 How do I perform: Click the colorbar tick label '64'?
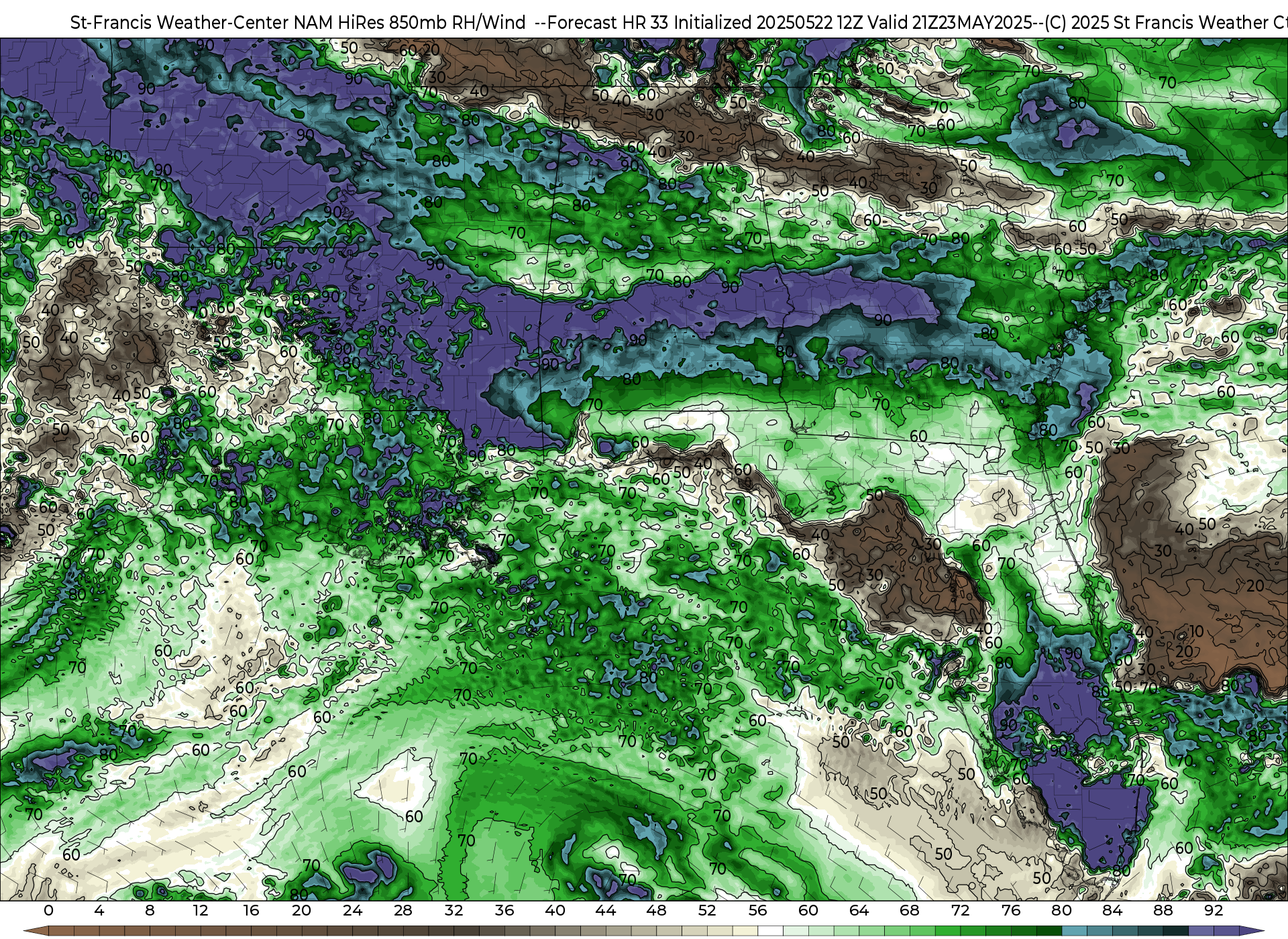click(859, 910)
